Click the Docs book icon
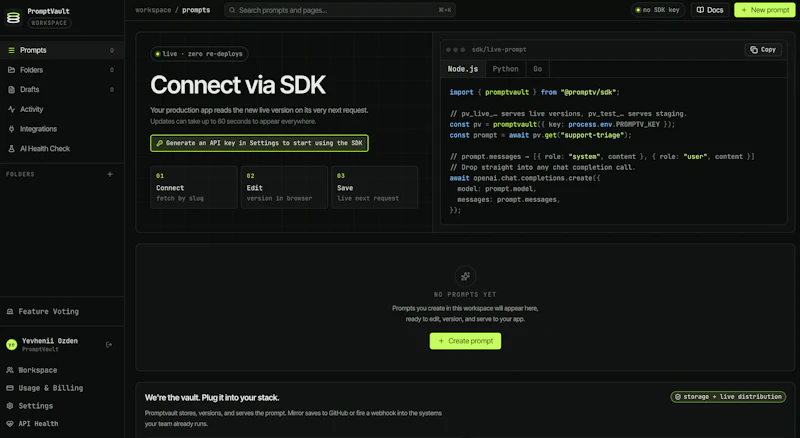This screenshot has height=438, width=800. [x=700, y=10]
